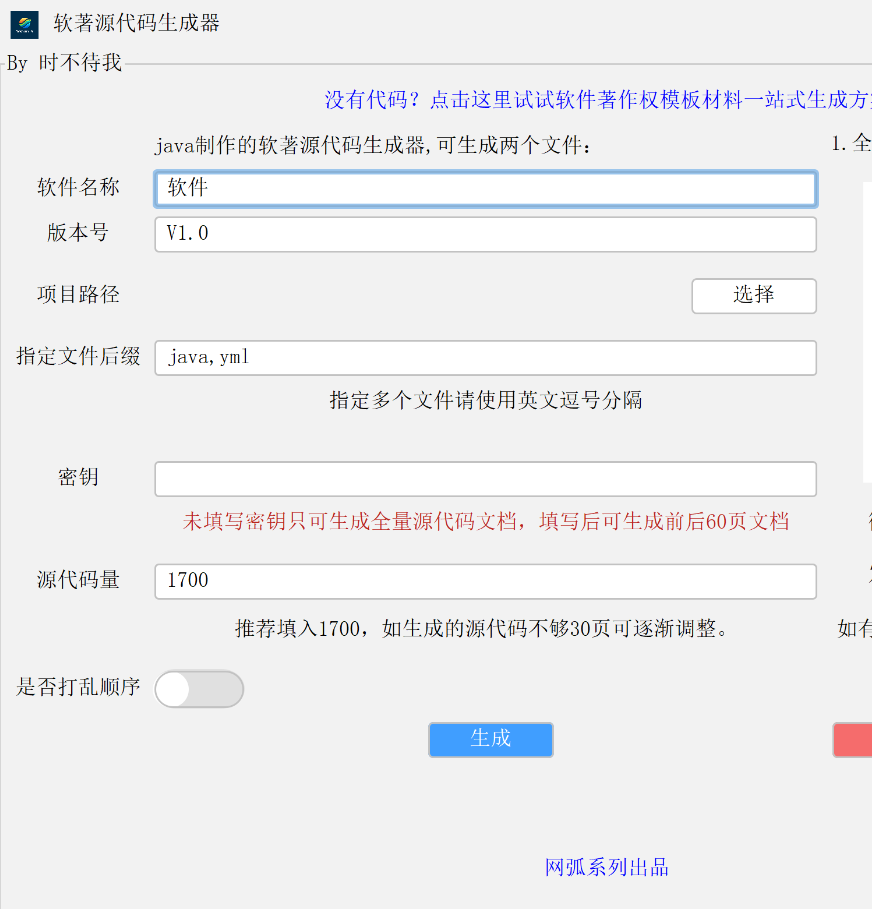Focus the 版本号 version field showing V1.0

(485, 234)
